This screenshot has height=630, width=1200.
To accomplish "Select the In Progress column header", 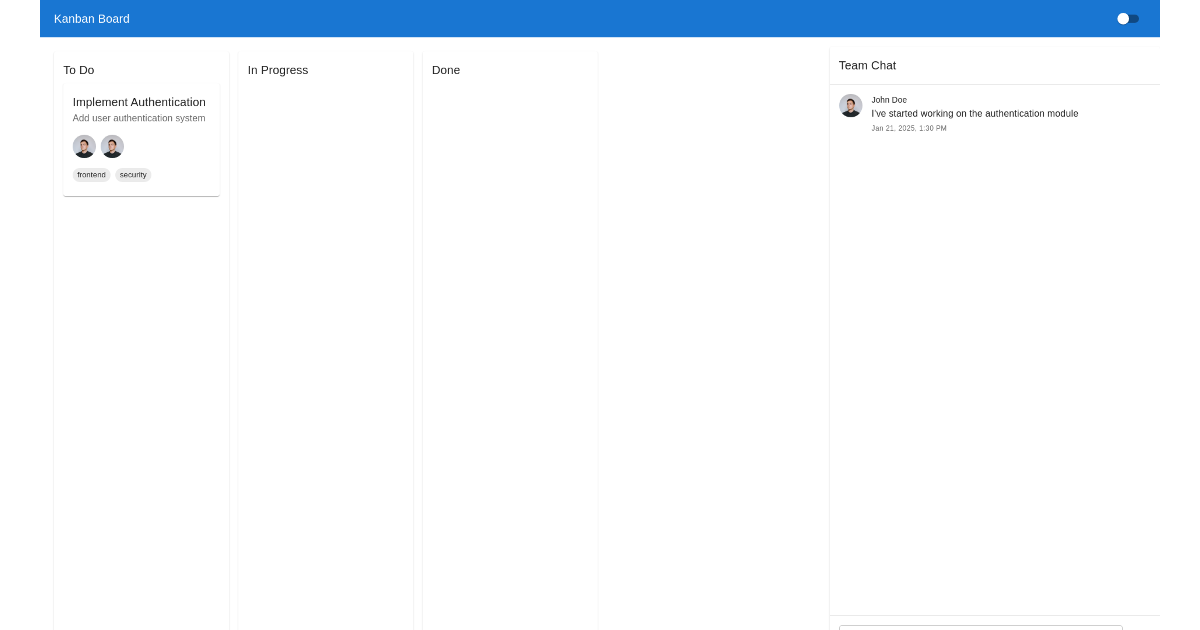I will pyautogui.click(x=278, y=70).
